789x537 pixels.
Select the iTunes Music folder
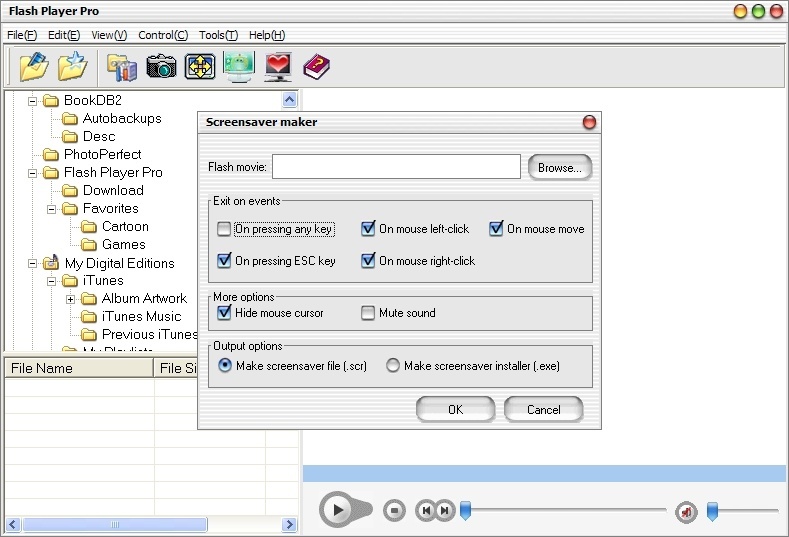(x=141, y=317)
